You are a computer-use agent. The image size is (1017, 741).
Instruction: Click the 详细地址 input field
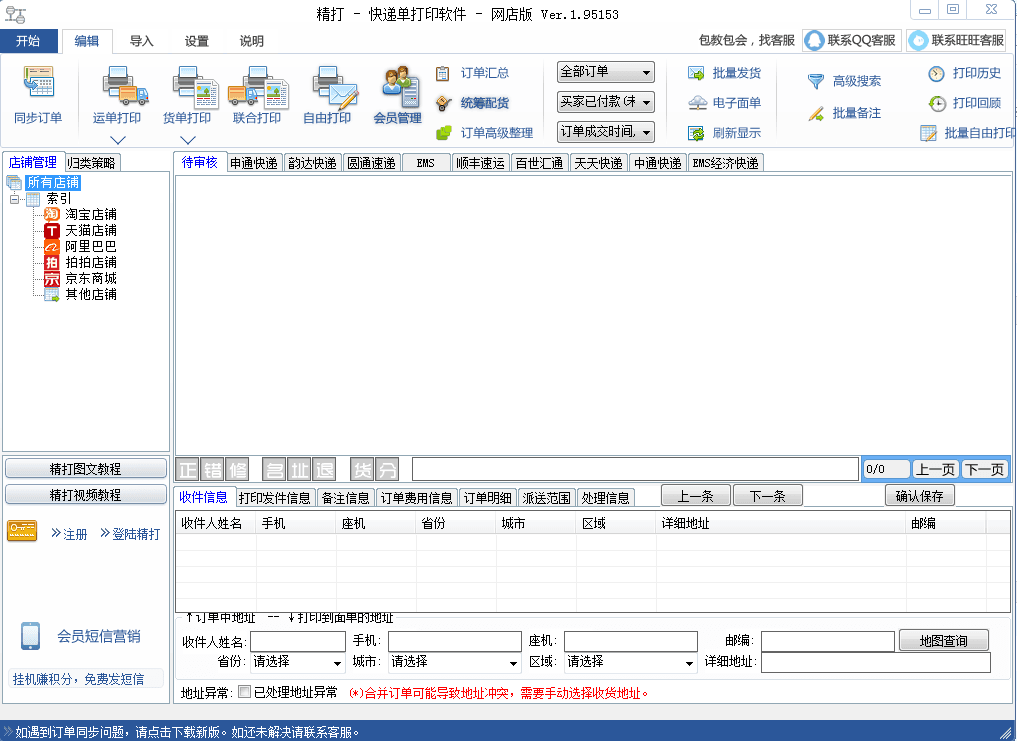pyautogui.click(x=876, y=662)
